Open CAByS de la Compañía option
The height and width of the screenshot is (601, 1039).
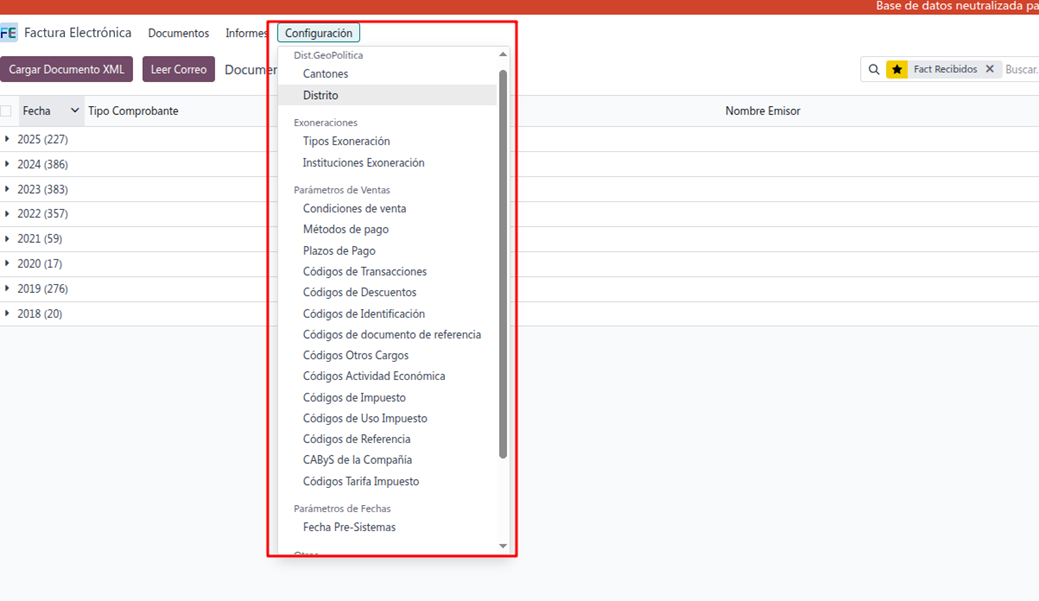[357, 460]
